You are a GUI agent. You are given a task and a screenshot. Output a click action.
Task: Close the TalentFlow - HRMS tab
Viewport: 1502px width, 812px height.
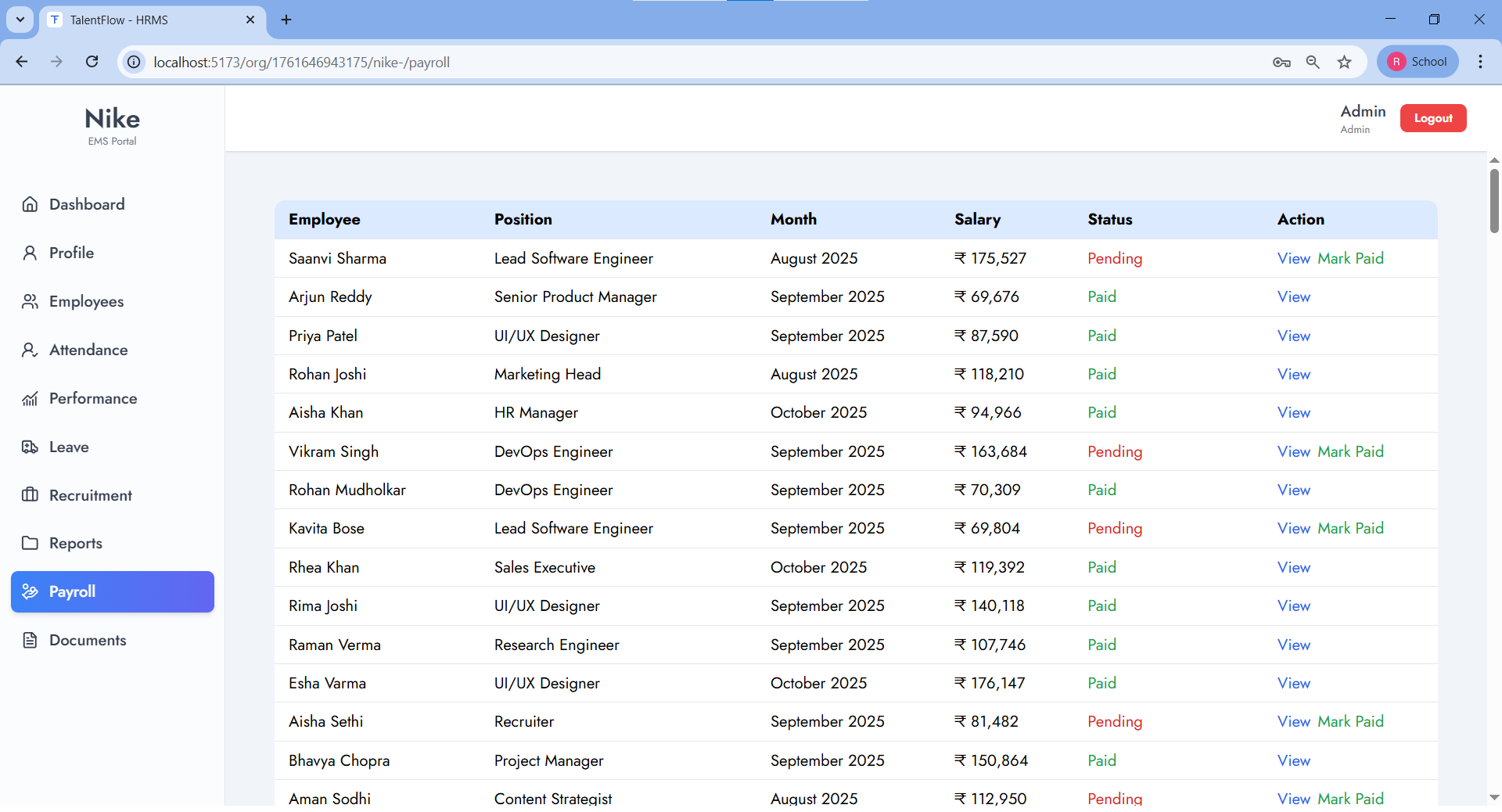(x=250, y=20)
